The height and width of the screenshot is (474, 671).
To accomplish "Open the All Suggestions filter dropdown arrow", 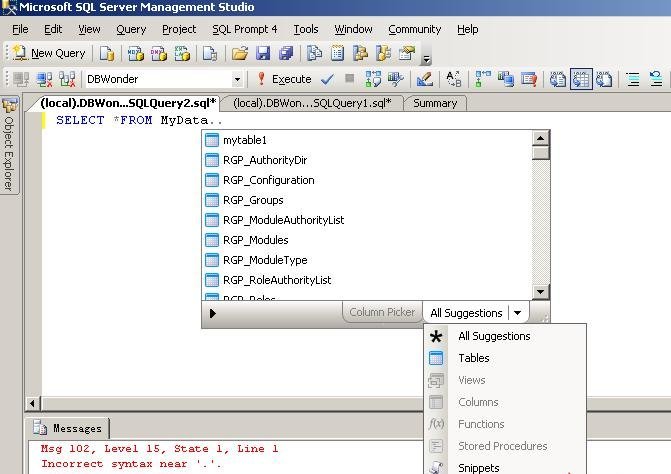I will click(517, 313).
